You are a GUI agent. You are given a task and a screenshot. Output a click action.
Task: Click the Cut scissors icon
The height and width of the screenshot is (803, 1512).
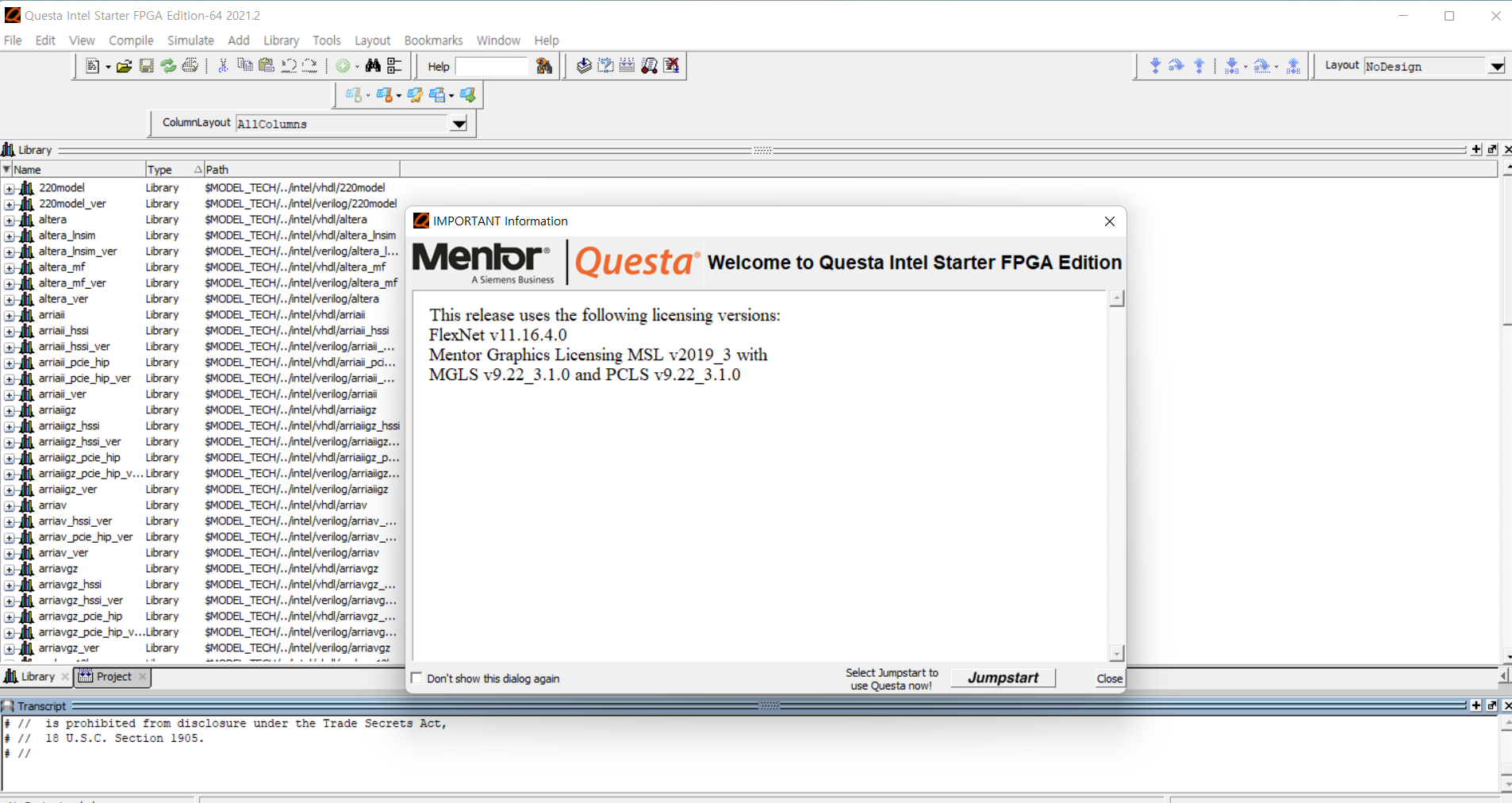coord(223,66)
